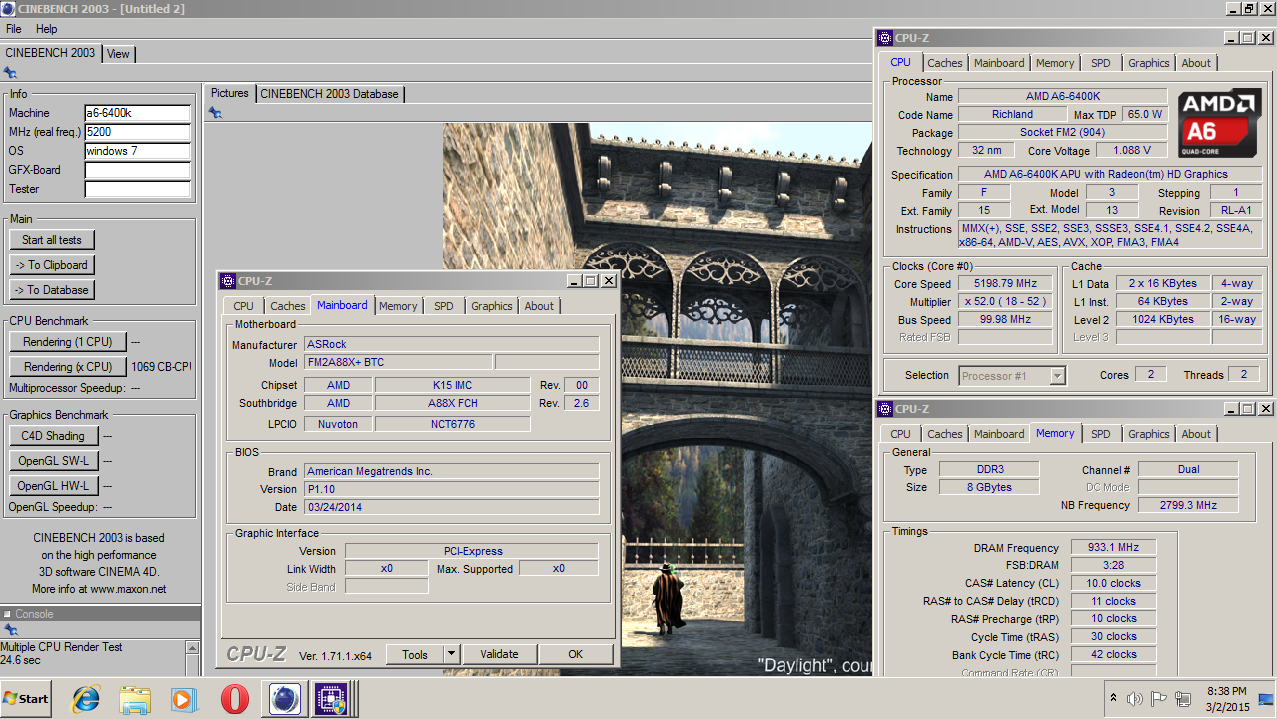
Task: Click the Core Speed 5198.79 MHz value
Action: [x=1005, y=283]
